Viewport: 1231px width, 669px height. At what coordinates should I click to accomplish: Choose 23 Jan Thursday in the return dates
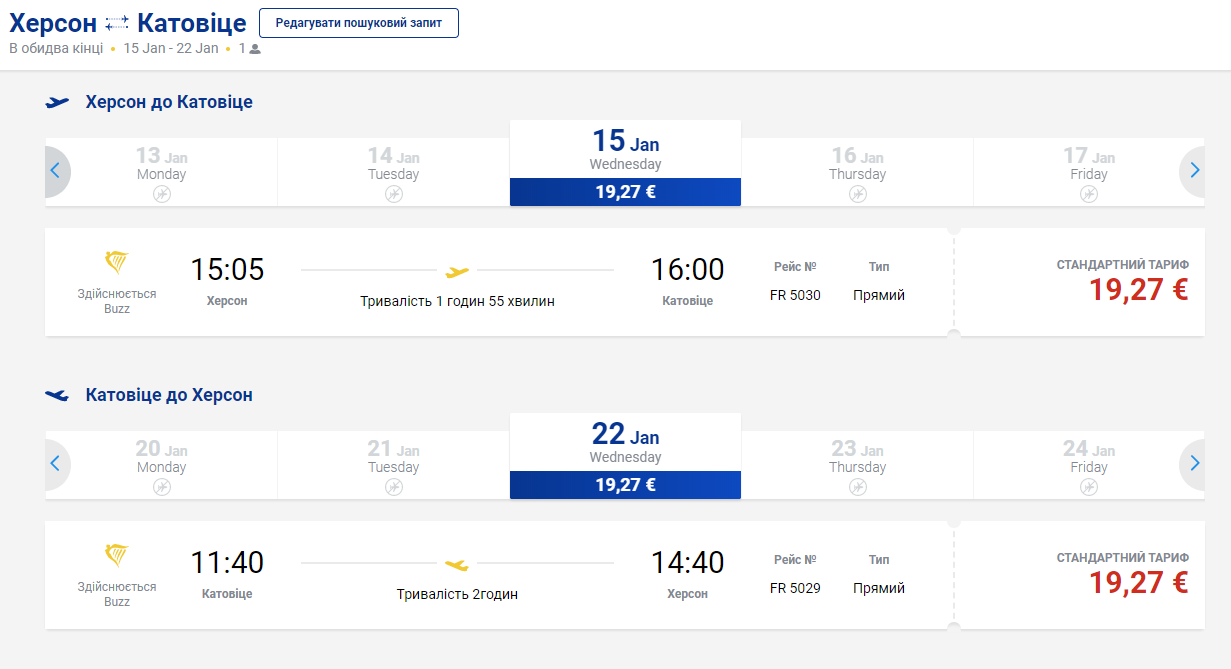pos(857,466)
